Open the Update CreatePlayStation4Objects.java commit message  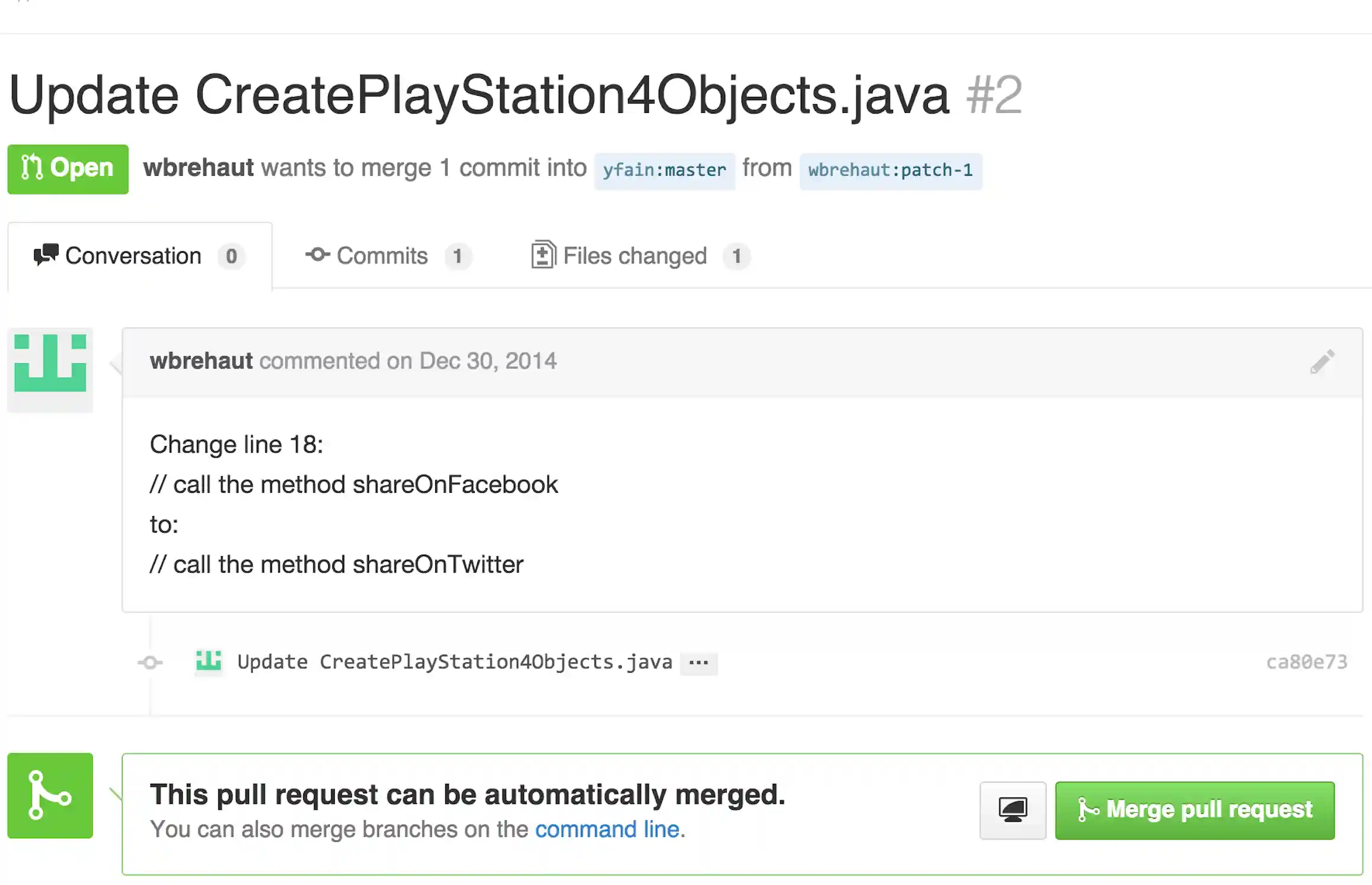pos(454,662)
